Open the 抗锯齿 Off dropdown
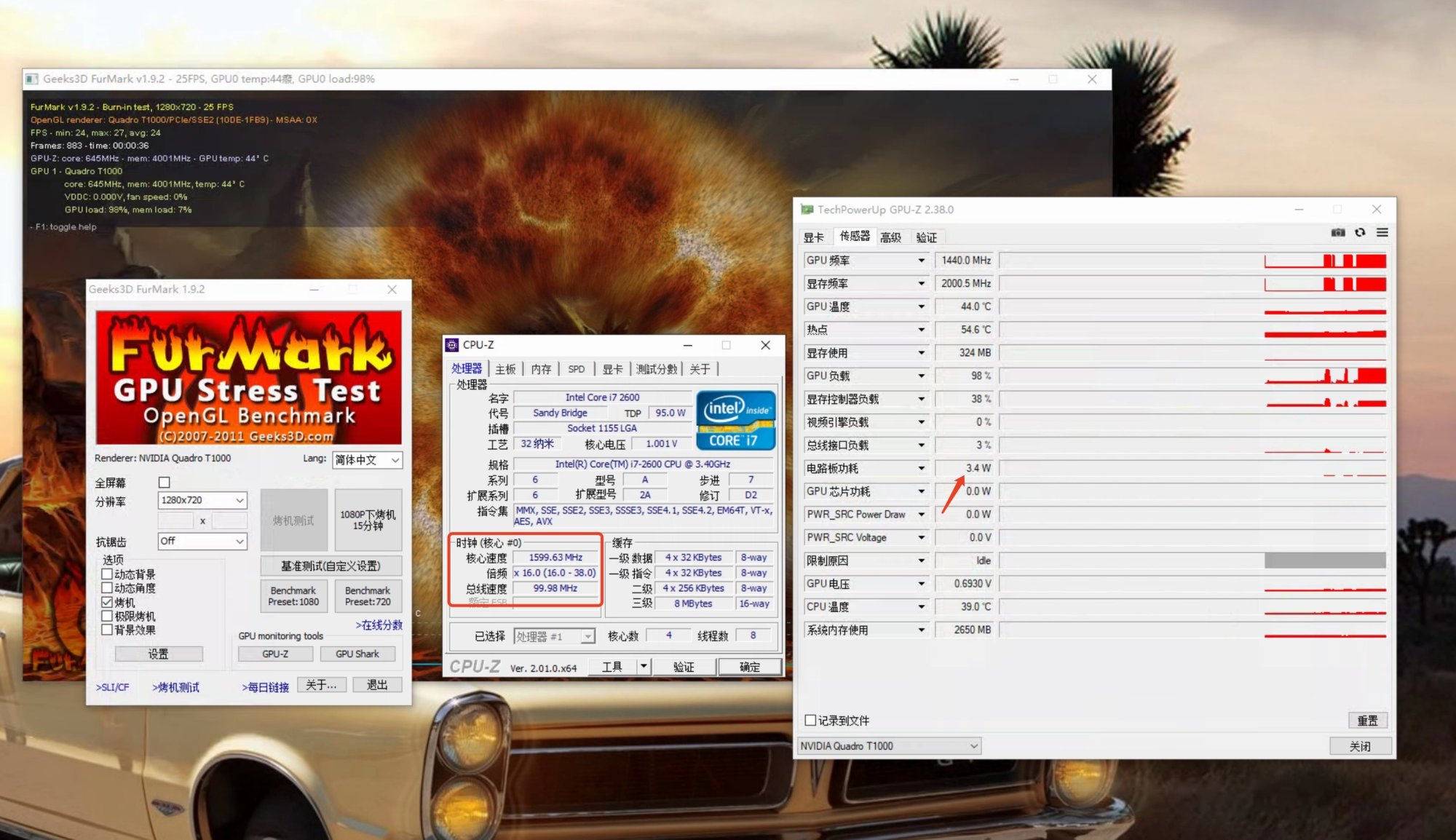 (202, 541)
